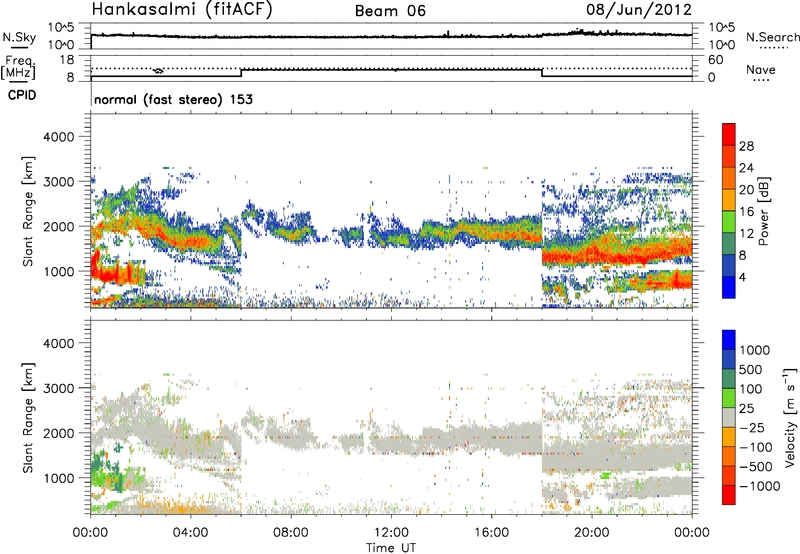Click the 'CPID' label
Screen dimensions: 800x554
[22, 95]
